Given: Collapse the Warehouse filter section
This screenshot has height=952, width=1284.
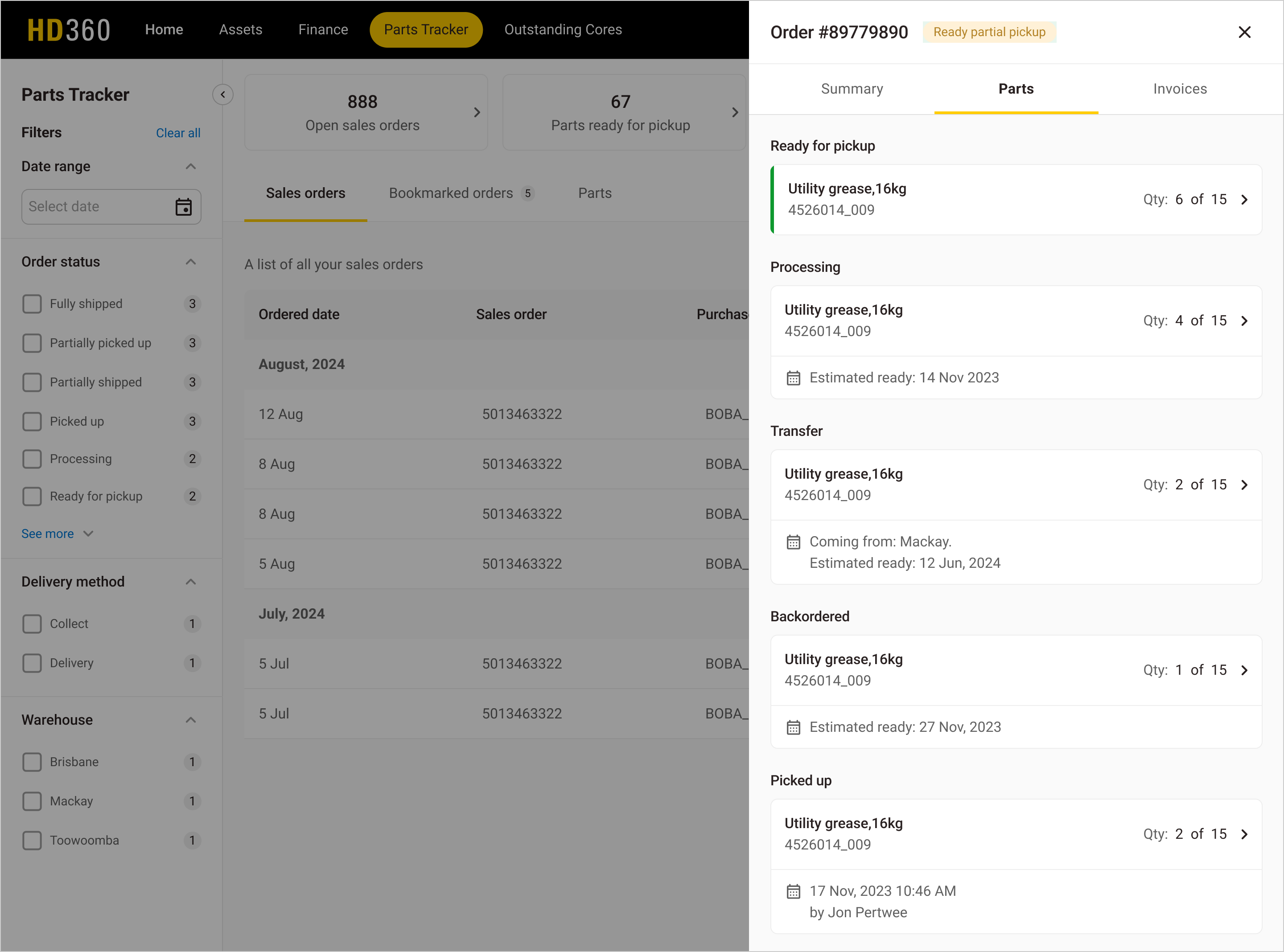Looking at the screenshot, I should pos(190,720).
